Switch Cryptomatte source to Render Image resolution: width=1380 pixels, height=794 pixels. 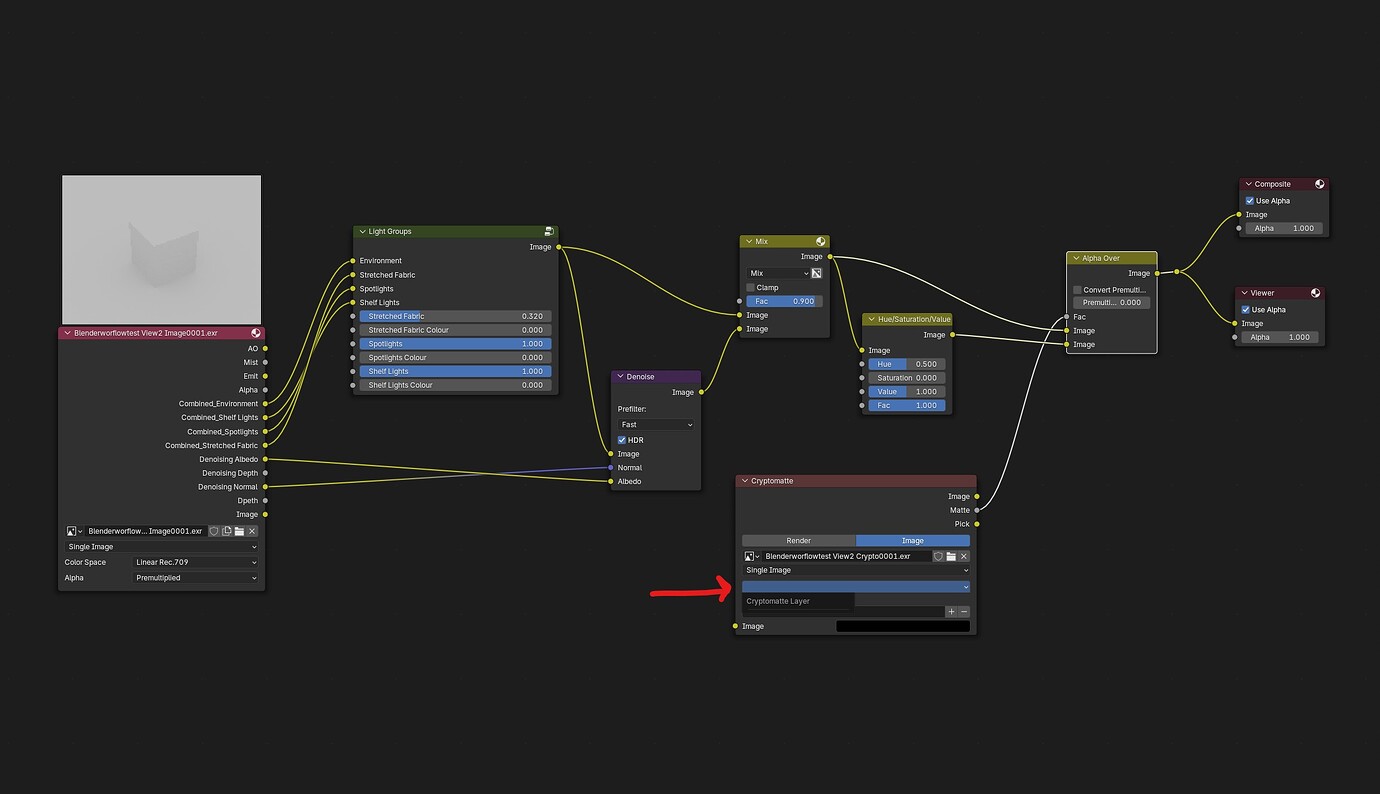799,541
